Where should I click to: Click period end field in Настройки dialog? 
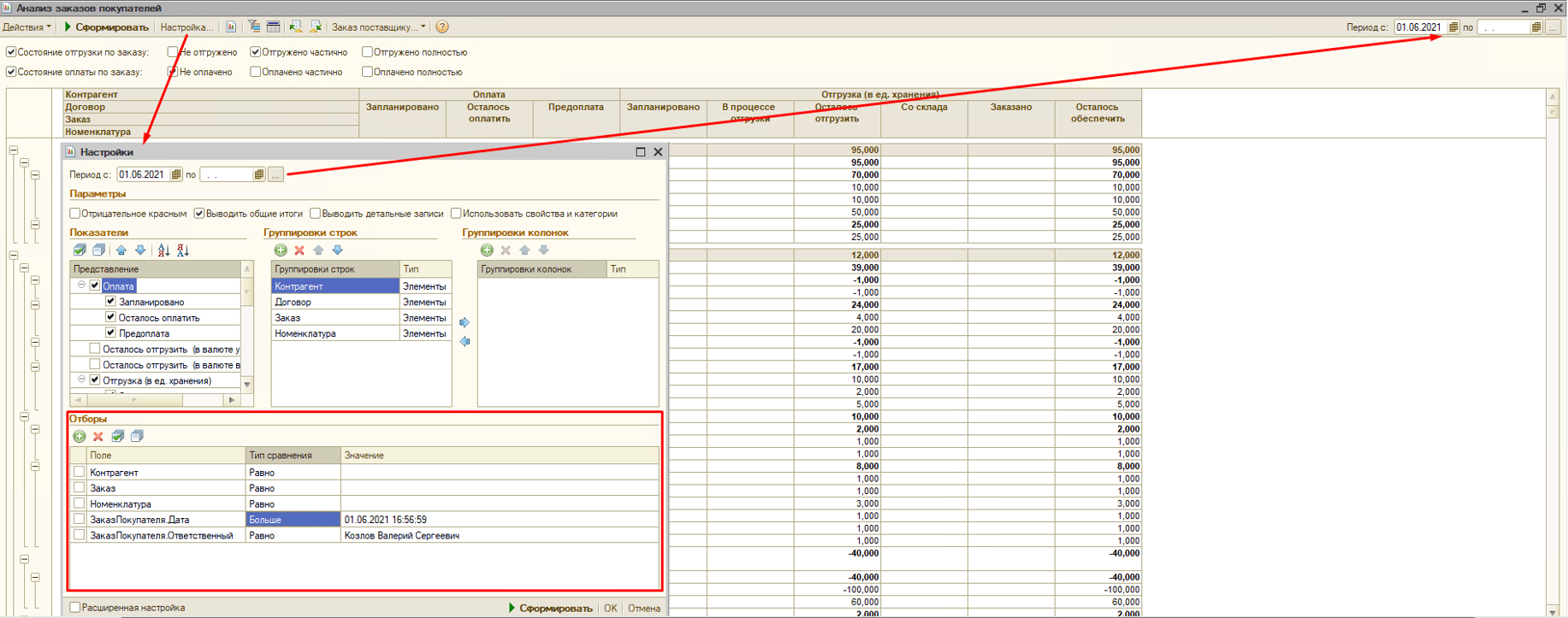point(226,174)
